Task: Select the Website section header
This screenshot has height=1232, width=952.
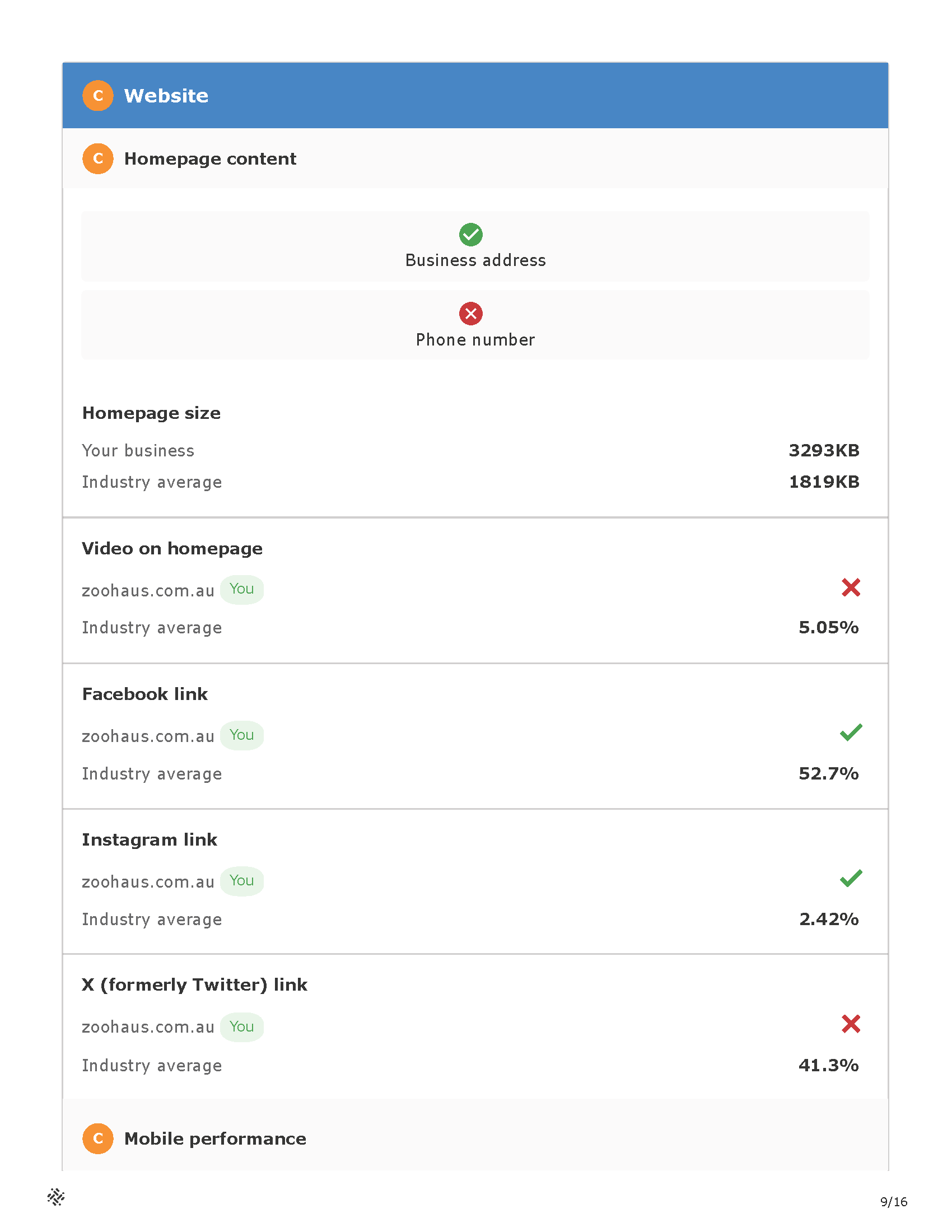Action: tap(475, 95)
